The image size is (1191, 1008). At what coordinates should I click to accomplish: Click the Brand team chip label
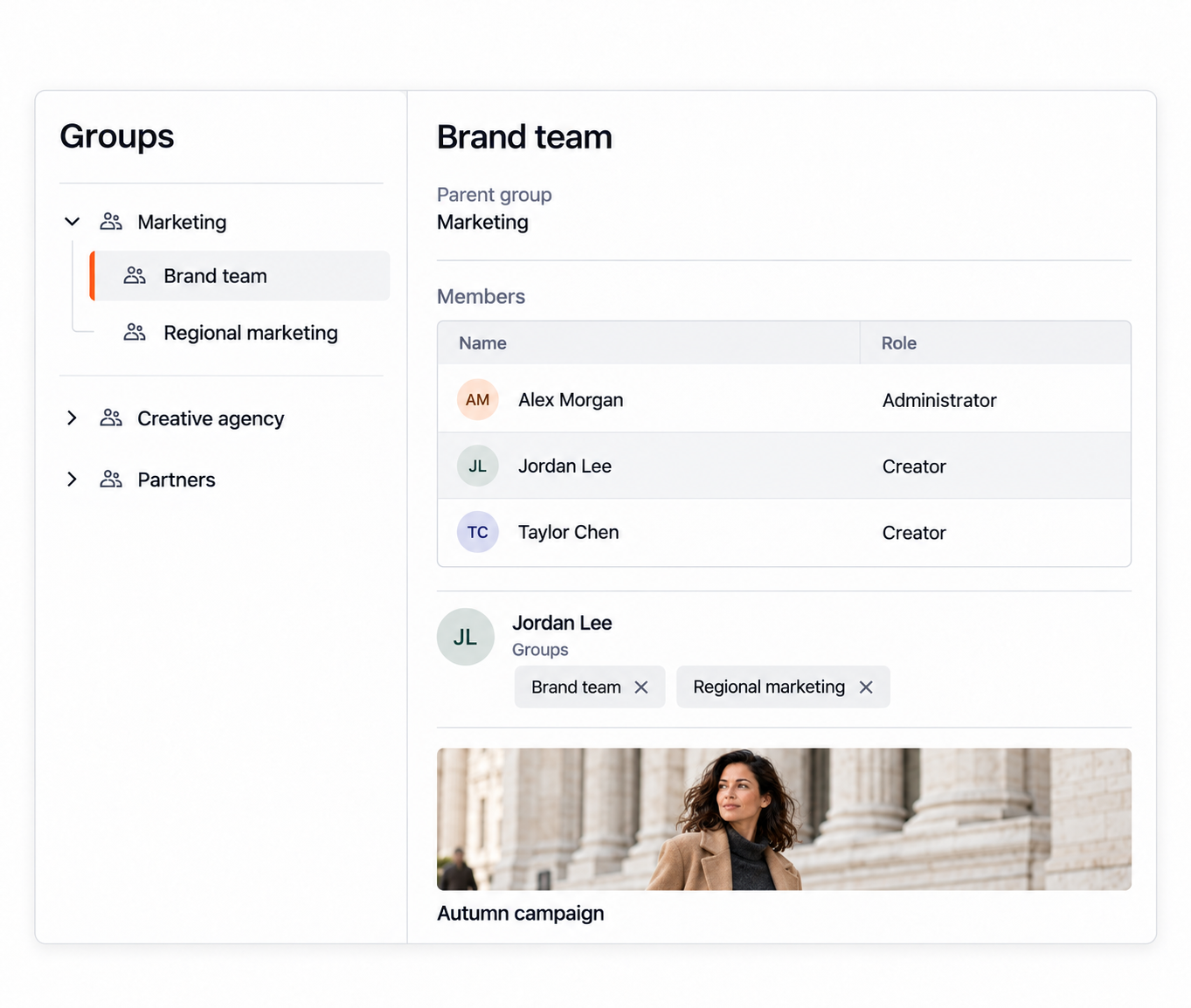(576, 687)
